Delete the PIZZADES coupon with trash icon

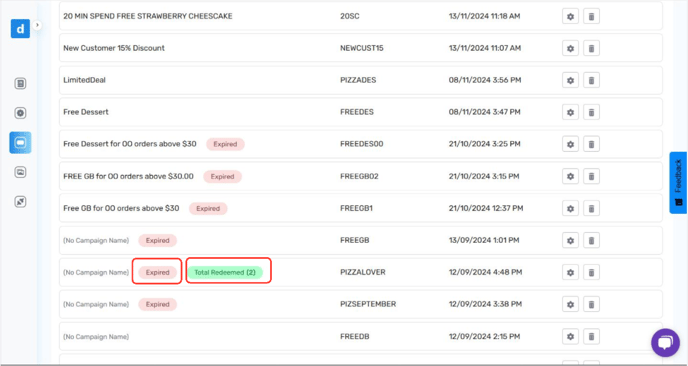(x=591, y=80)
